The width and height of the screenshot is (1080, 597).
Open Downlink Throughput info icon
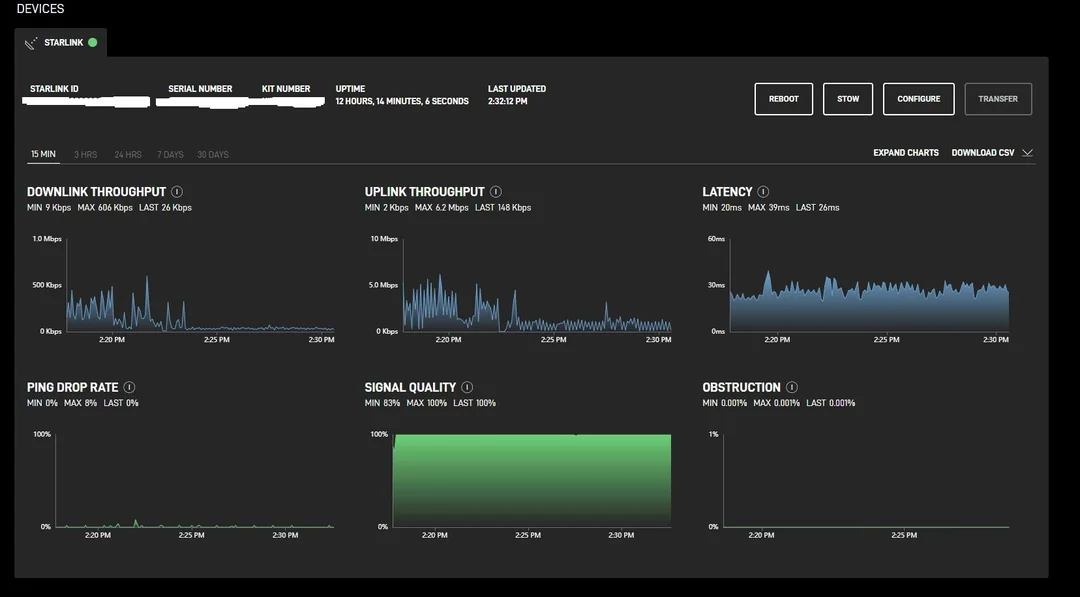pyautogui.click(x=177, y=192)
